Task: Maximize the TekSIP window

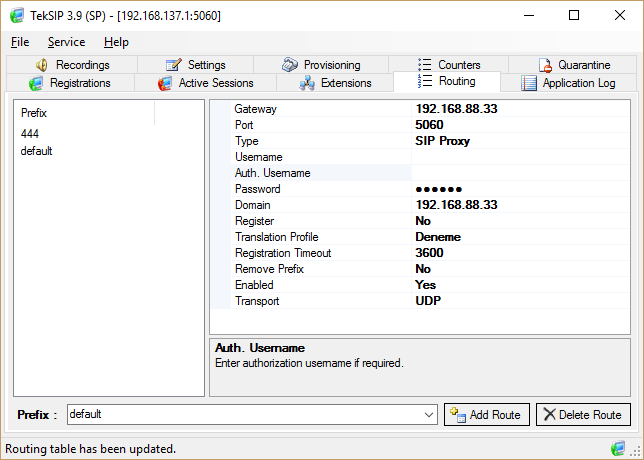Action: [x=574, y=15]
